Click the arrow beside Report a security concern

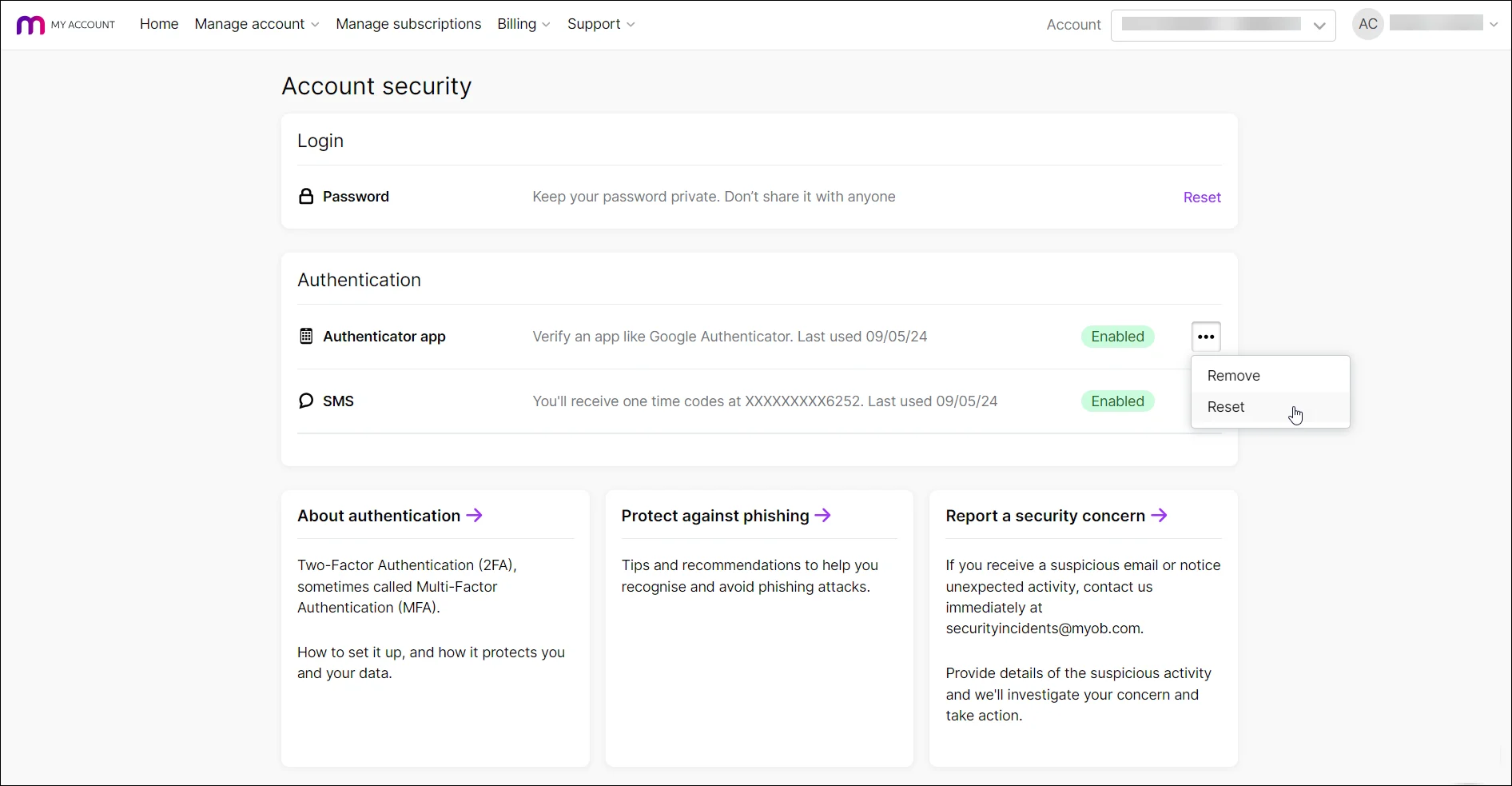point(1160,516)
